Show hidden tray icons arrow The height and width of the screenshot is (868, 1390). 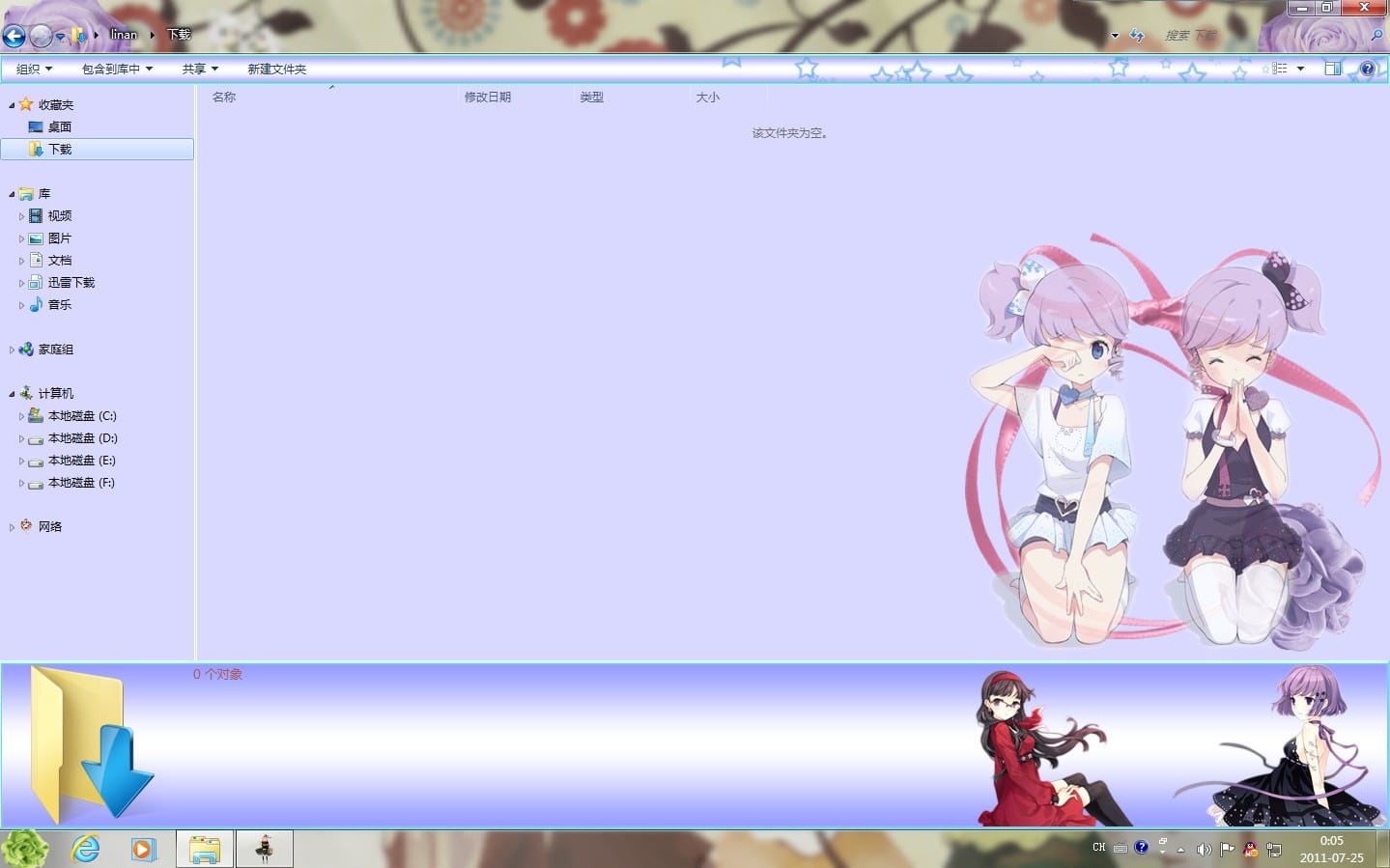(x=1180, y=850)
